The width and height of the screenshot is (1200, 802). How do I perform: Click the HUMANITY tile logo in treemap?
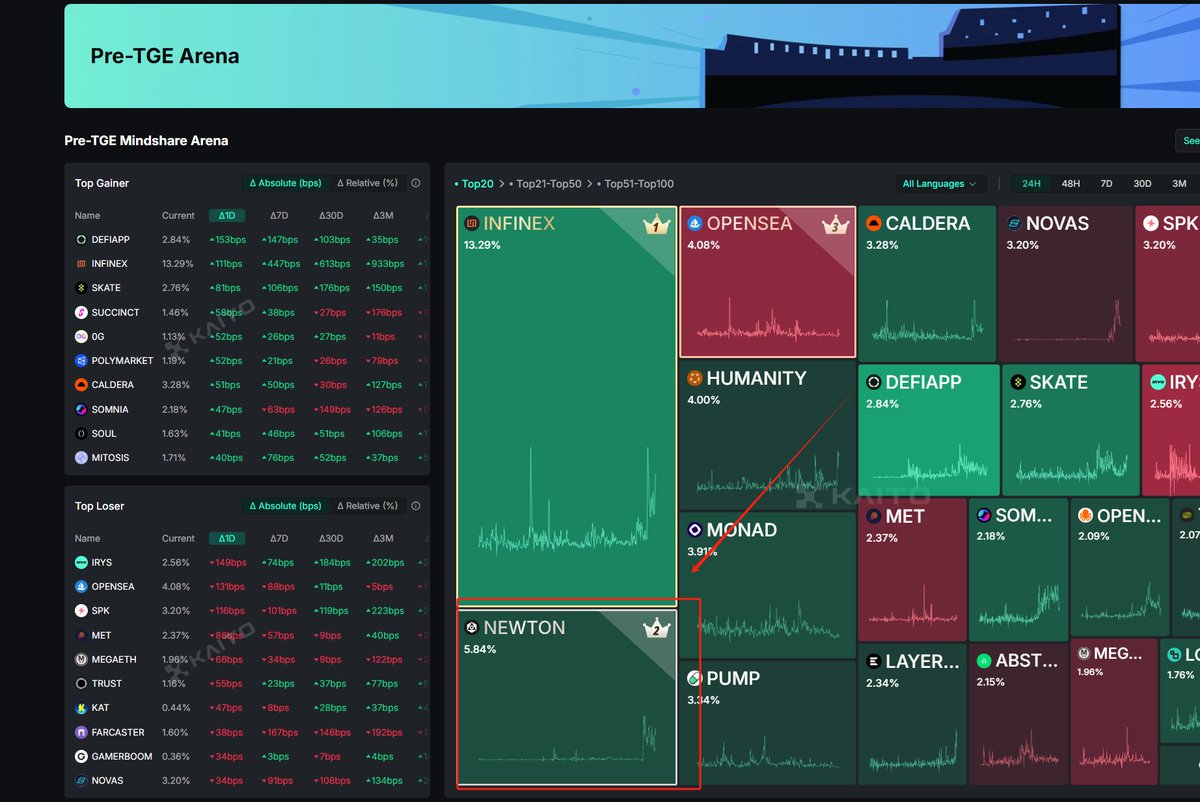click(694, 379)
